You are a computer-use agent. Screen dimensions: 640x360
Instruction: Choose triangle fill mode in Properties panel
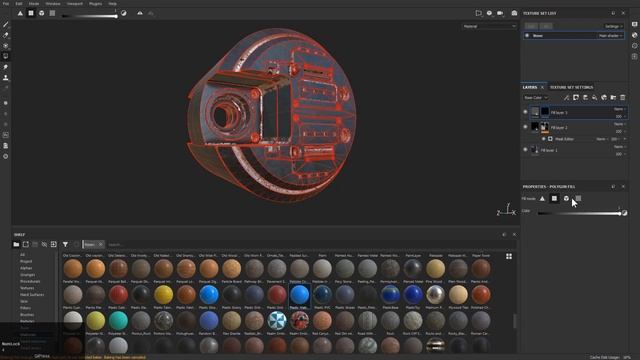tap(542, 198)
